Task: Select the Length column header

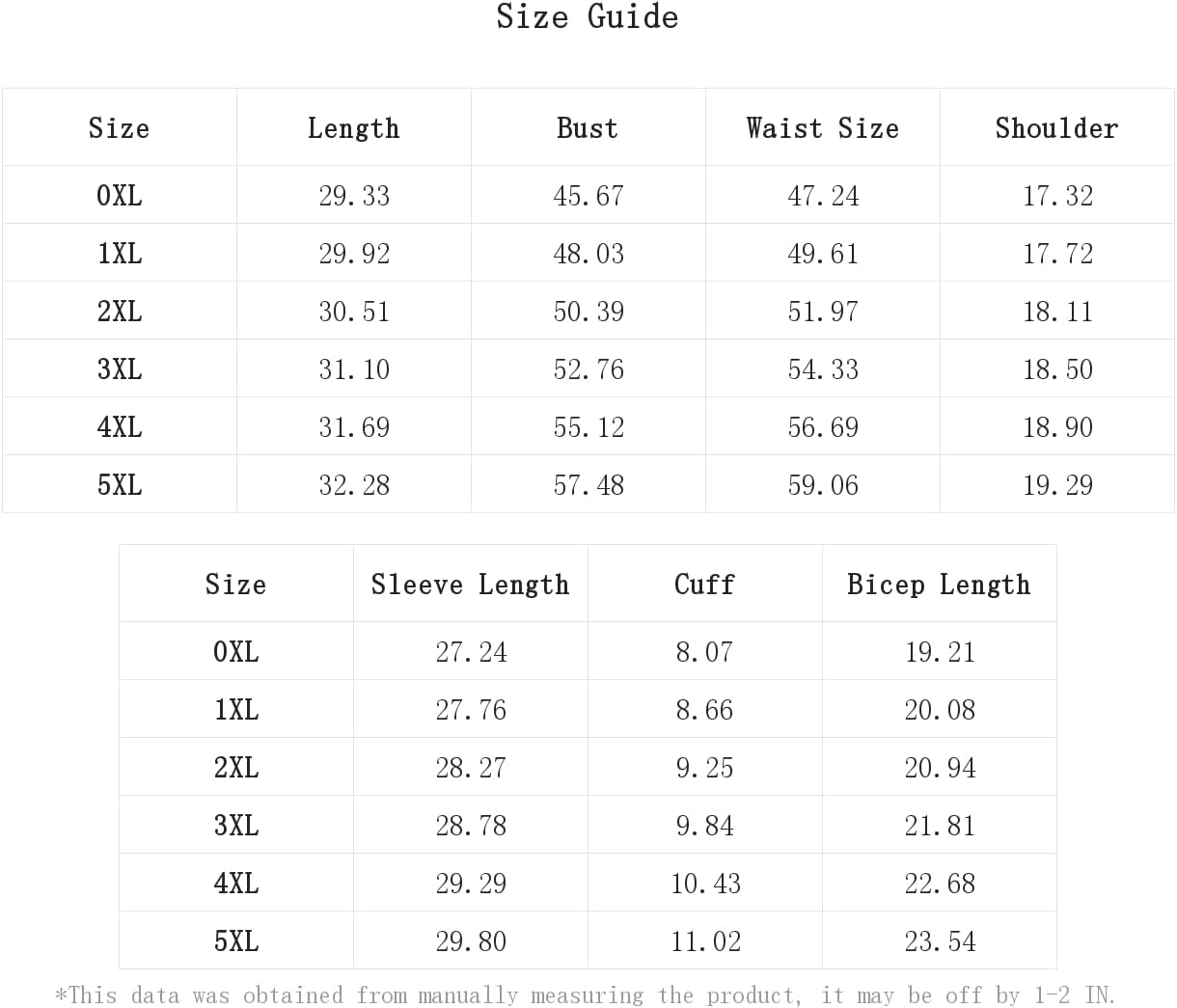Action: 353,128
